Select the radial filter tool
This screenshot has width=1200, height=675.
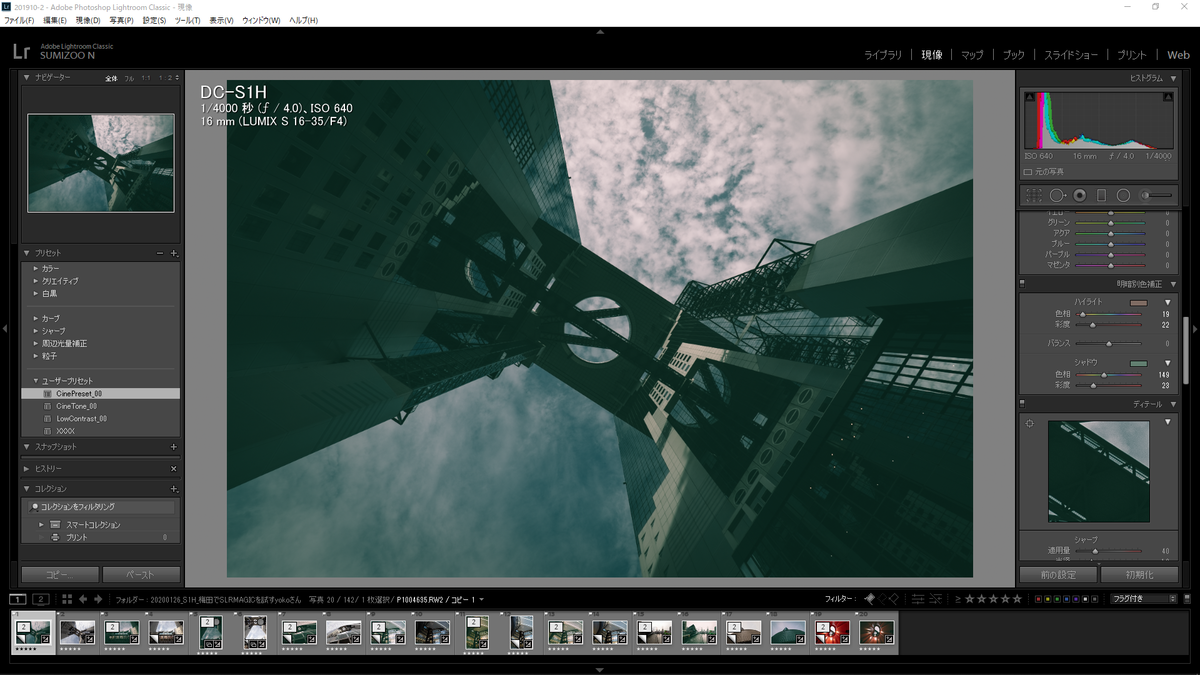tap(1123, 196)
